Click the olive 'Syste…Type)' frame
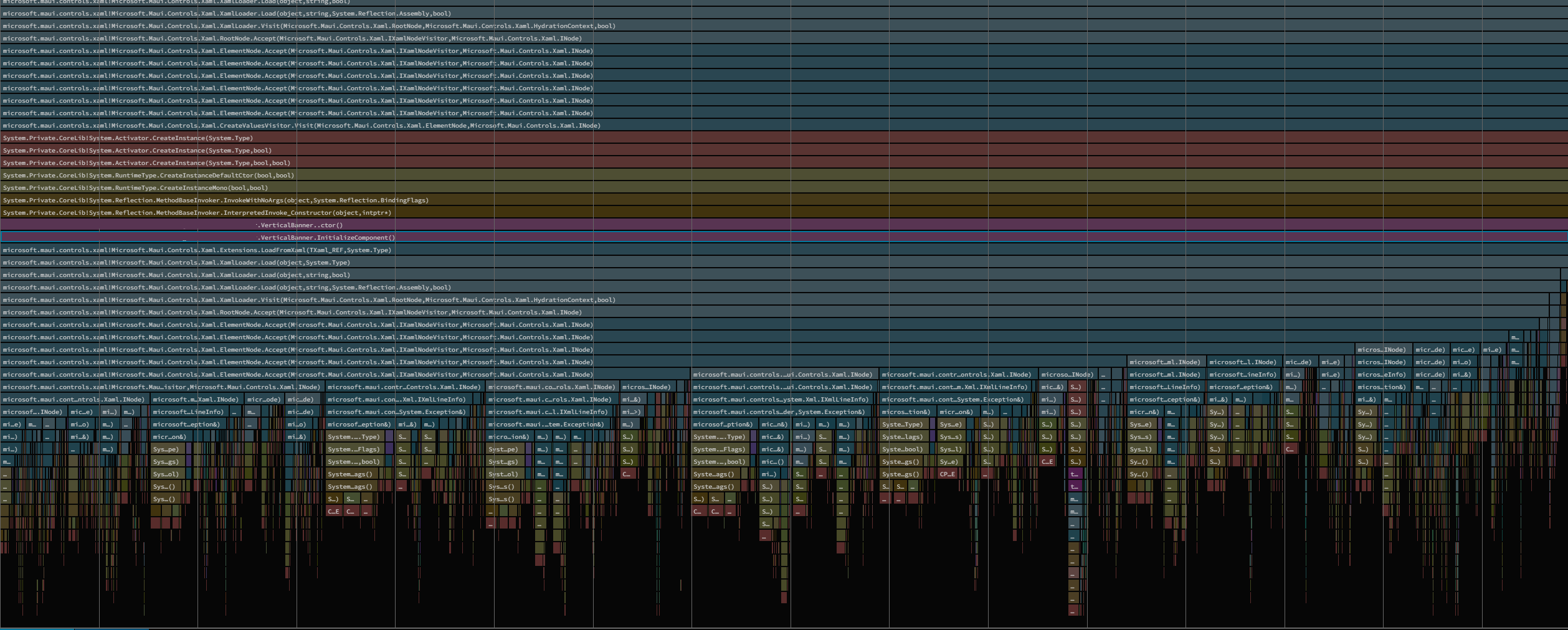Viewport: 1568px width, 630px height. [905, 424]
